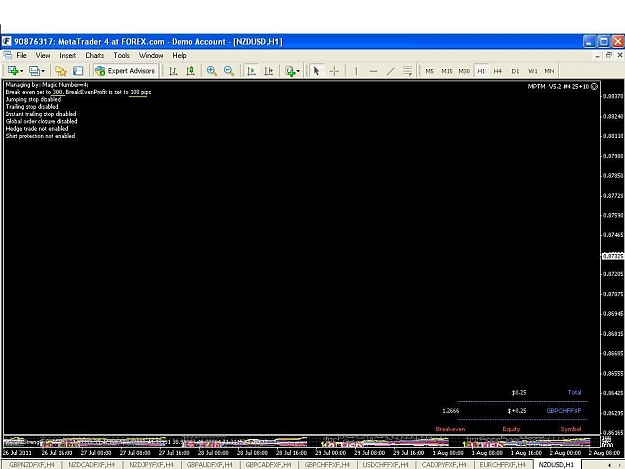This screenshot has width=625, height=469.
Task: Switch to GBPAUDFXF,H4 chart tab
Action: click(x=210, y=465)
